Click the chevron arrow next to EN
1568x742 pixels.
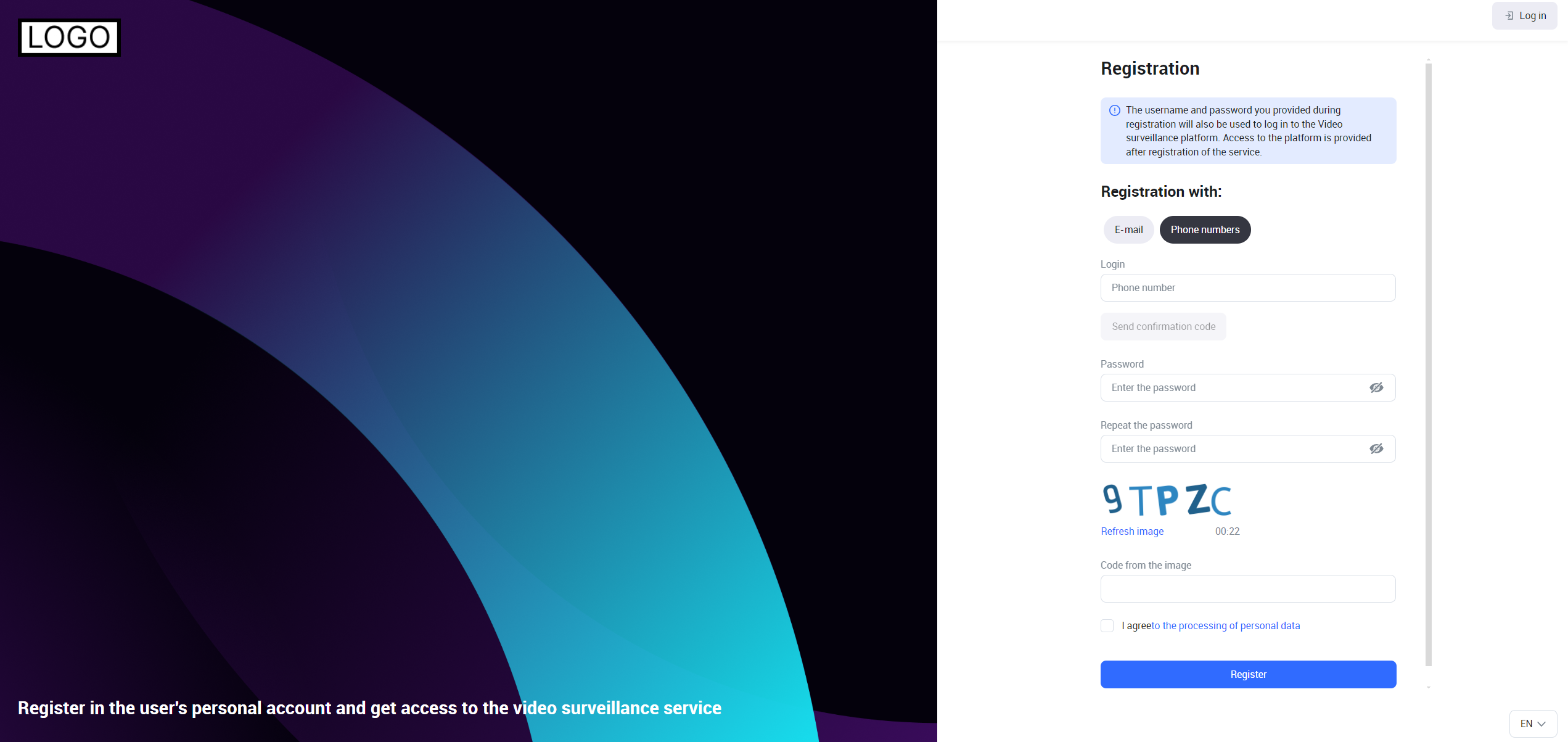[1541, 724]
